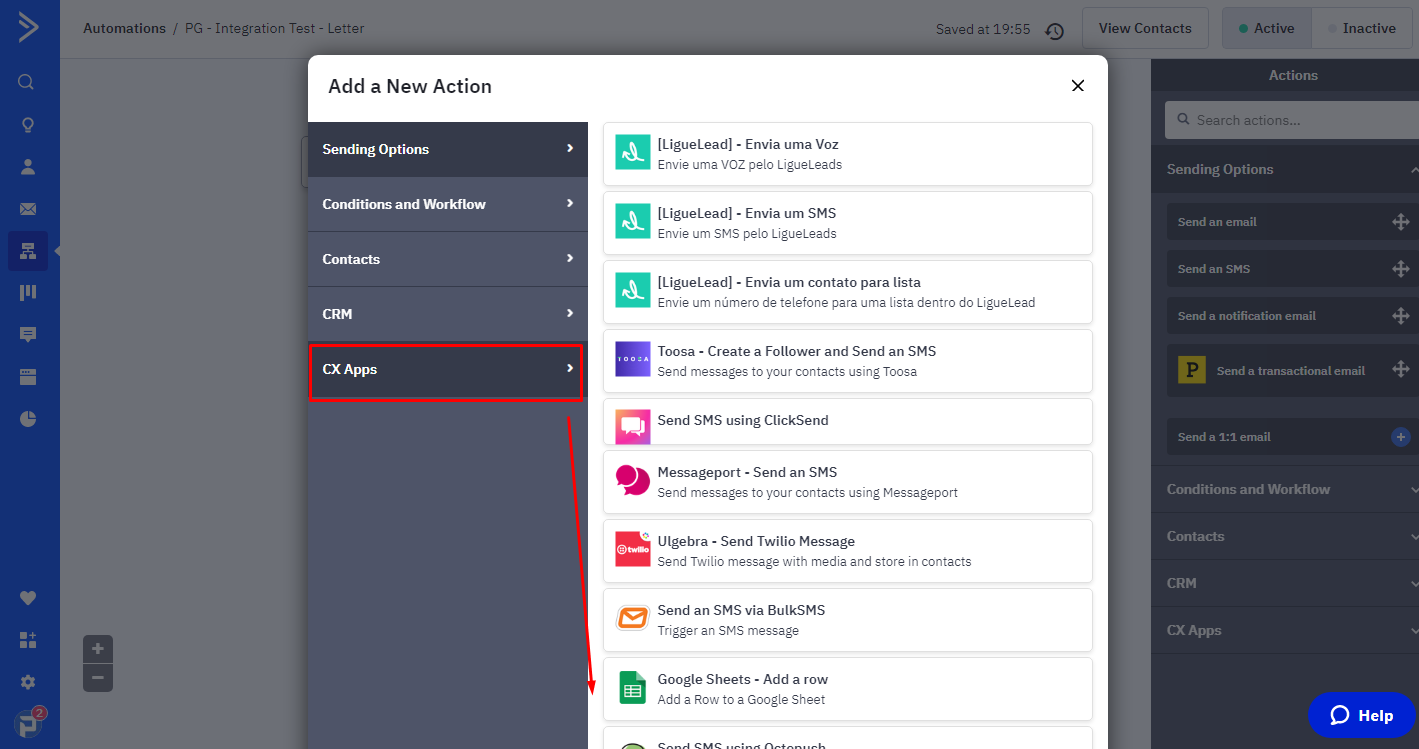The image size is (1419, 749).
Task: Click the search magnifier icon in left sidebar
Action: (27, 82)
